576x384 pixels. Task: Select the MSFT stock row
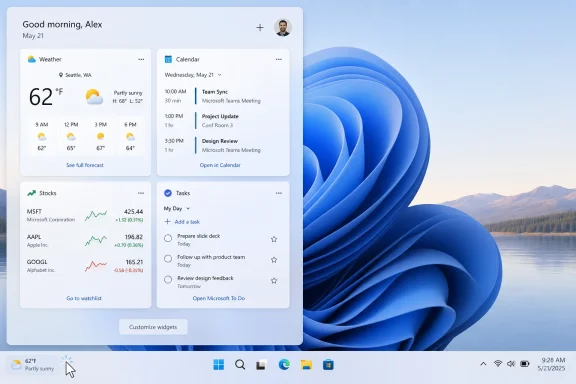coord(85,215)
